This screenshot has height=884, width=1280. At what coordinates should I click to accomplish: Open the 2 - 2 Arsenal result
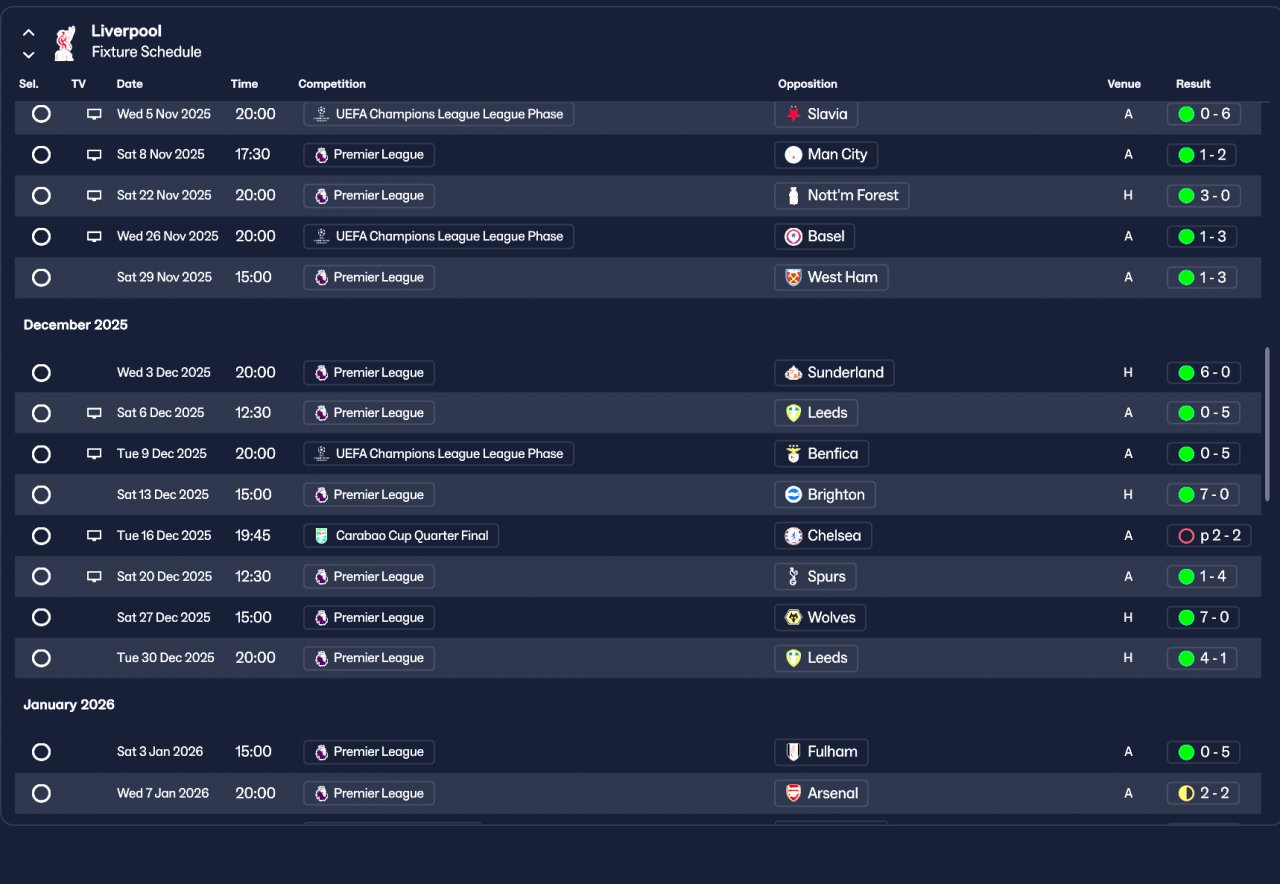point(1204,793)
